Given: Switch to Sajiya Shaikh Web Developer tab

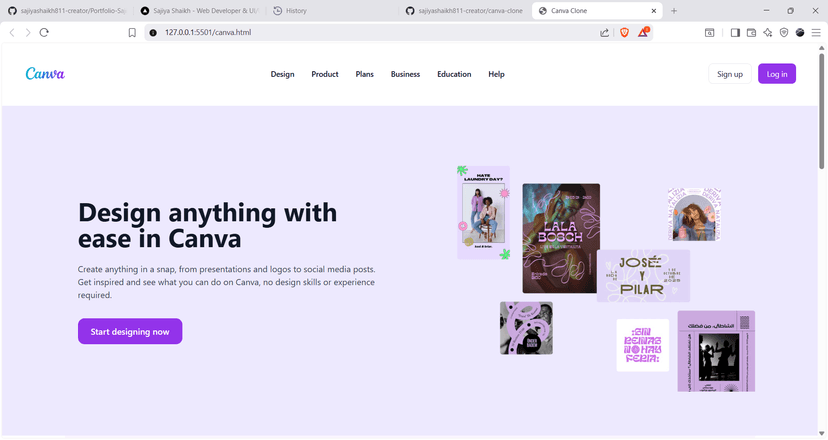Looking at the screenshot, I should pos(200,11).
